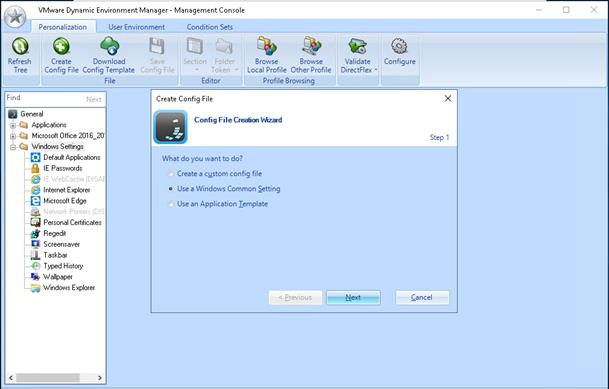Click the tree horizontal scrollbar thumb
Screen dimensions: 609x389
click(48, 377)
